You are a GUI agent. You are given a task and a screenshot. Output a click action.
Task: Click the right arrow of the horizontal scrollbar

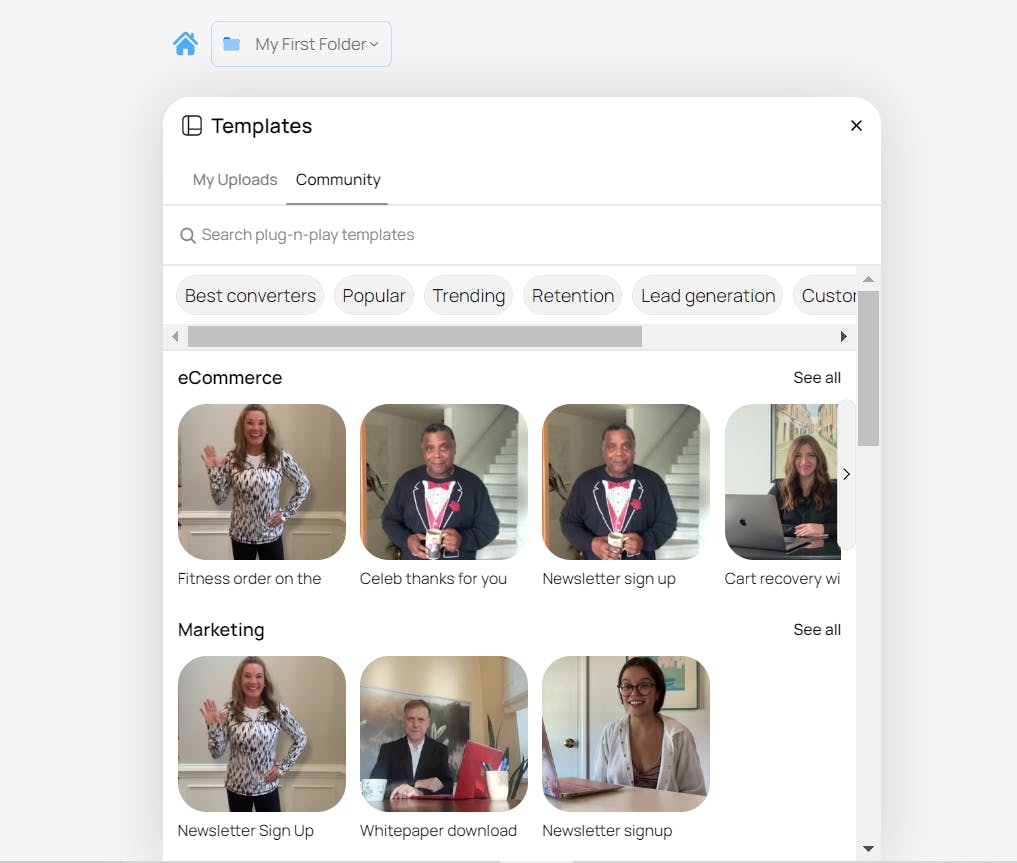click(x=843, y=337)
